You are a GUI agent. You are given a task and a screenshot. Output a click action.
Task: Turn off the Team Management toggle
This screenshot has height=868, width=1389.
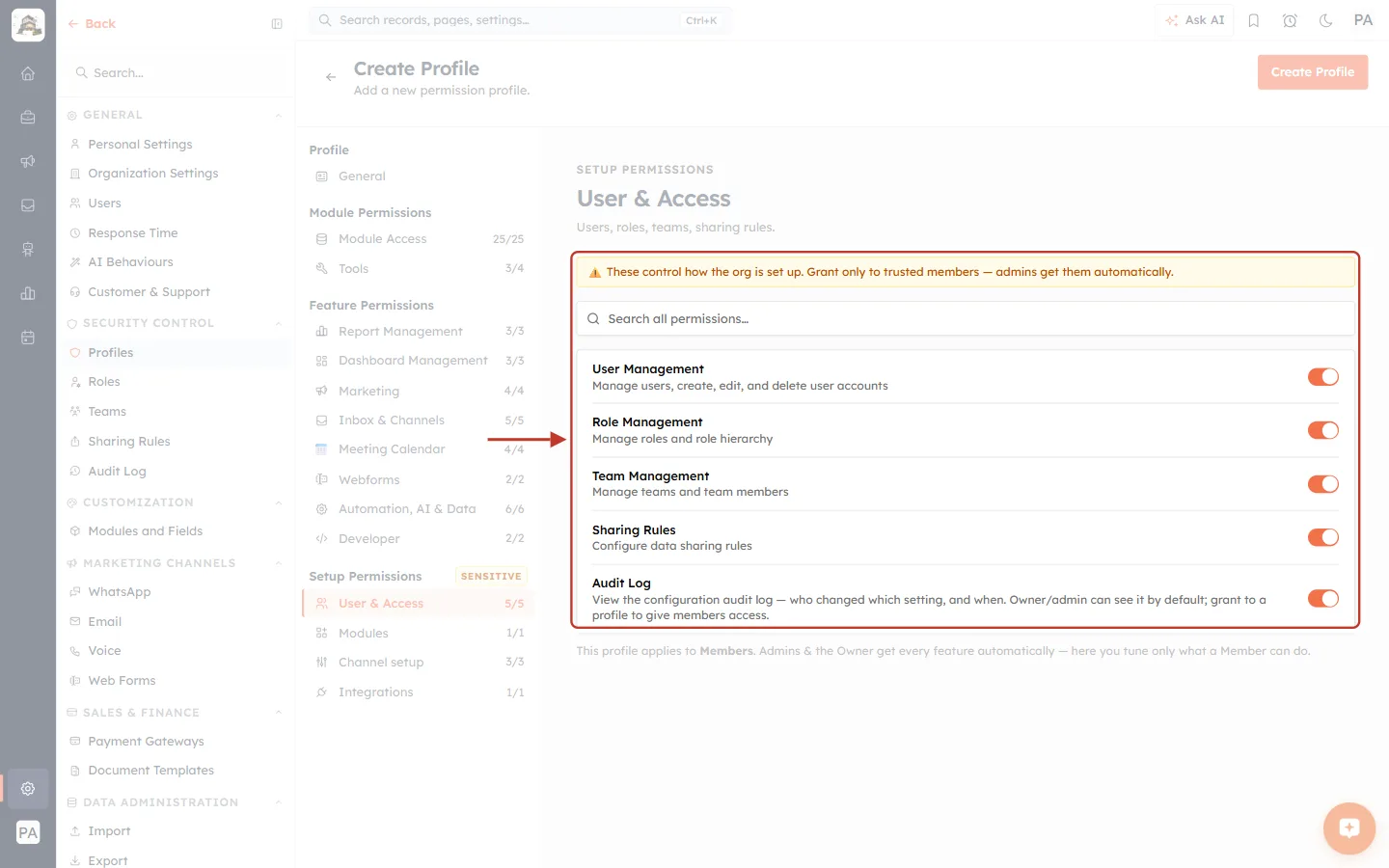[1323, 484]
